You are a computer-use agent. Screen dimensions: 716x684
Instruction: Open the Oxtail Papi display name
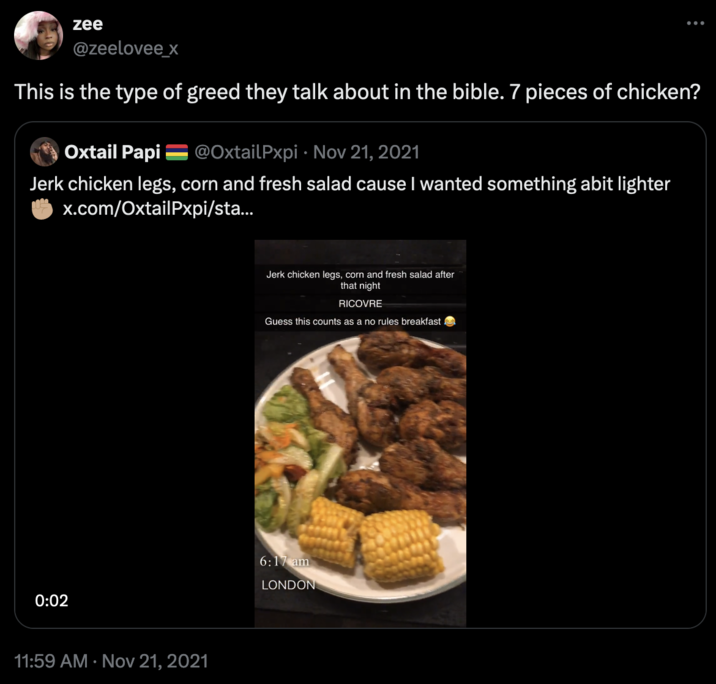[x=110, y=152]
